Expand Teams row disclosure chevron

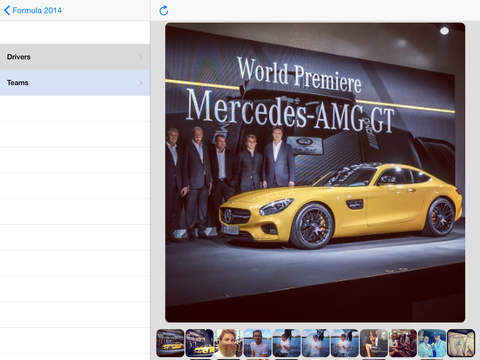coord(140,83)
